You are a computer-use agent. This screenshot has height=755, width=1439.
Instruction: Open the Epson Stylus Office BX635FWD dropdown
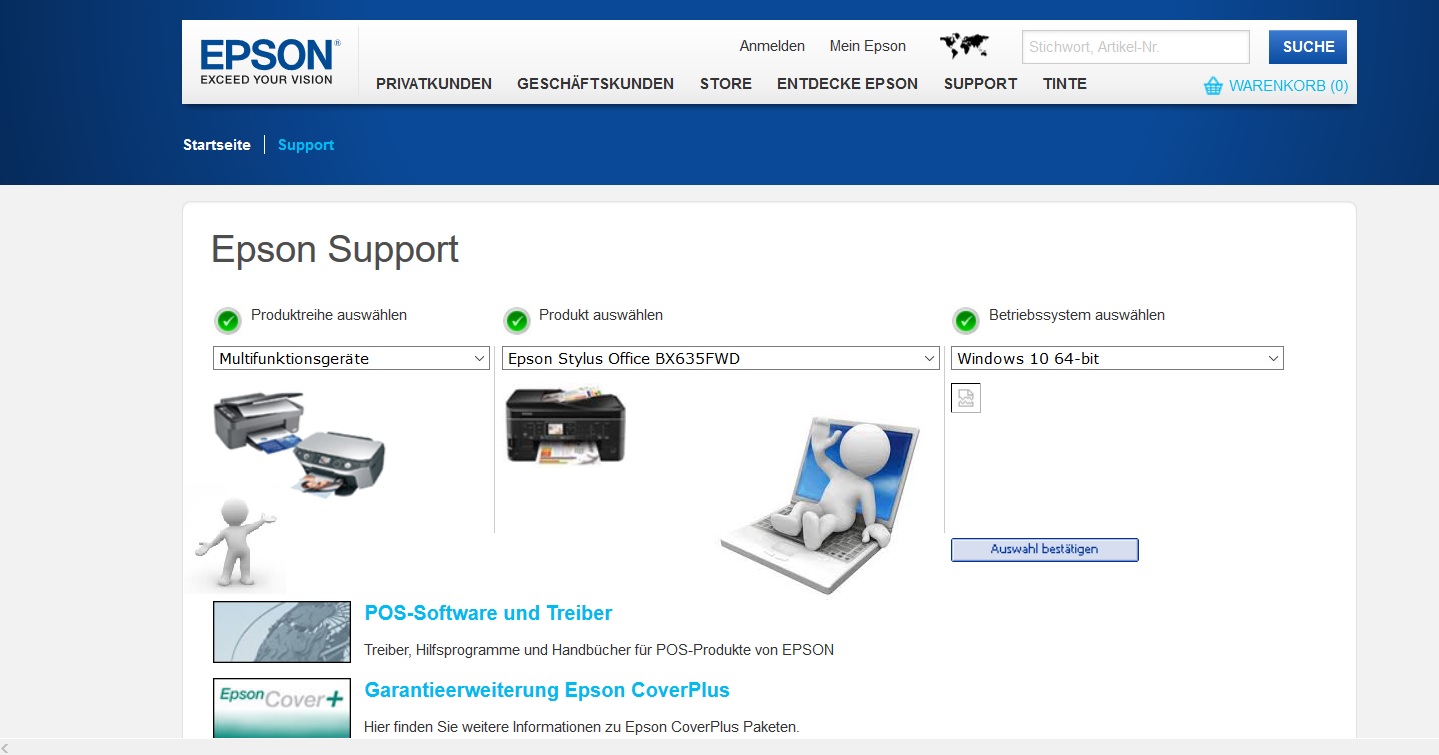[x=721, y=358]
